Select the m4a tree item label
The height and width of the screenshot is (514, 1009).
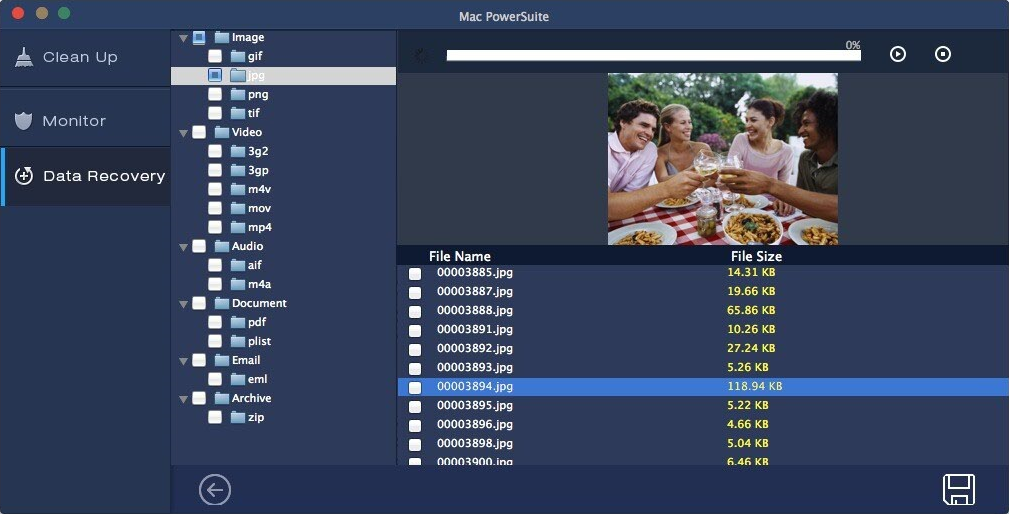[259, 284]
